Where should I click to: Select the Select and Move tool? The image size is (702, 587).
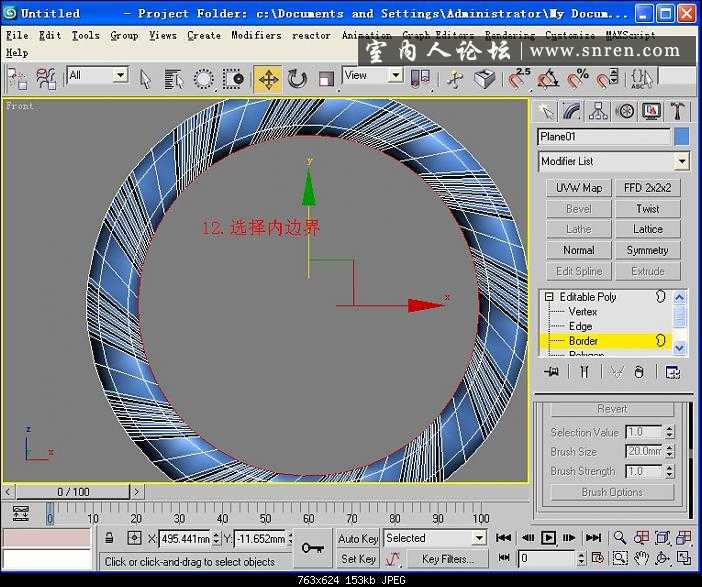coord(267,79)
